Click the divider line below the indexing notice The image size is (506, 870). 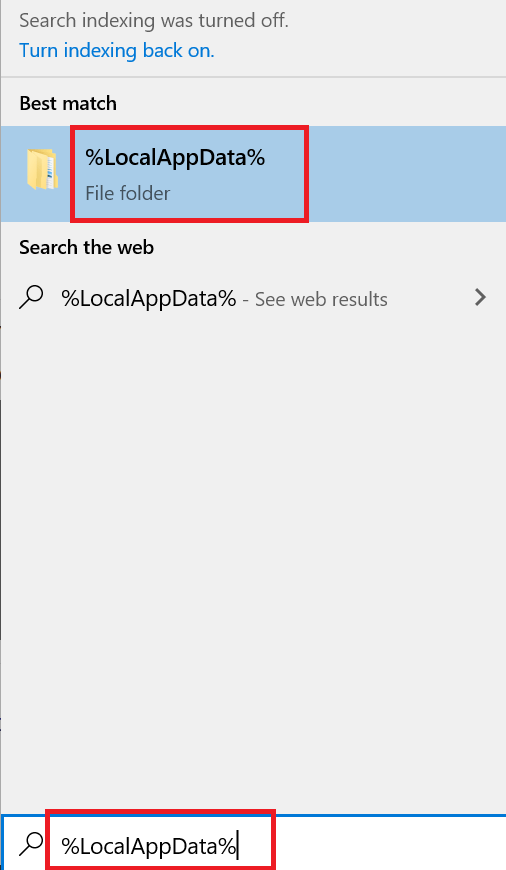pyautogui.click(x=253, y=77)
